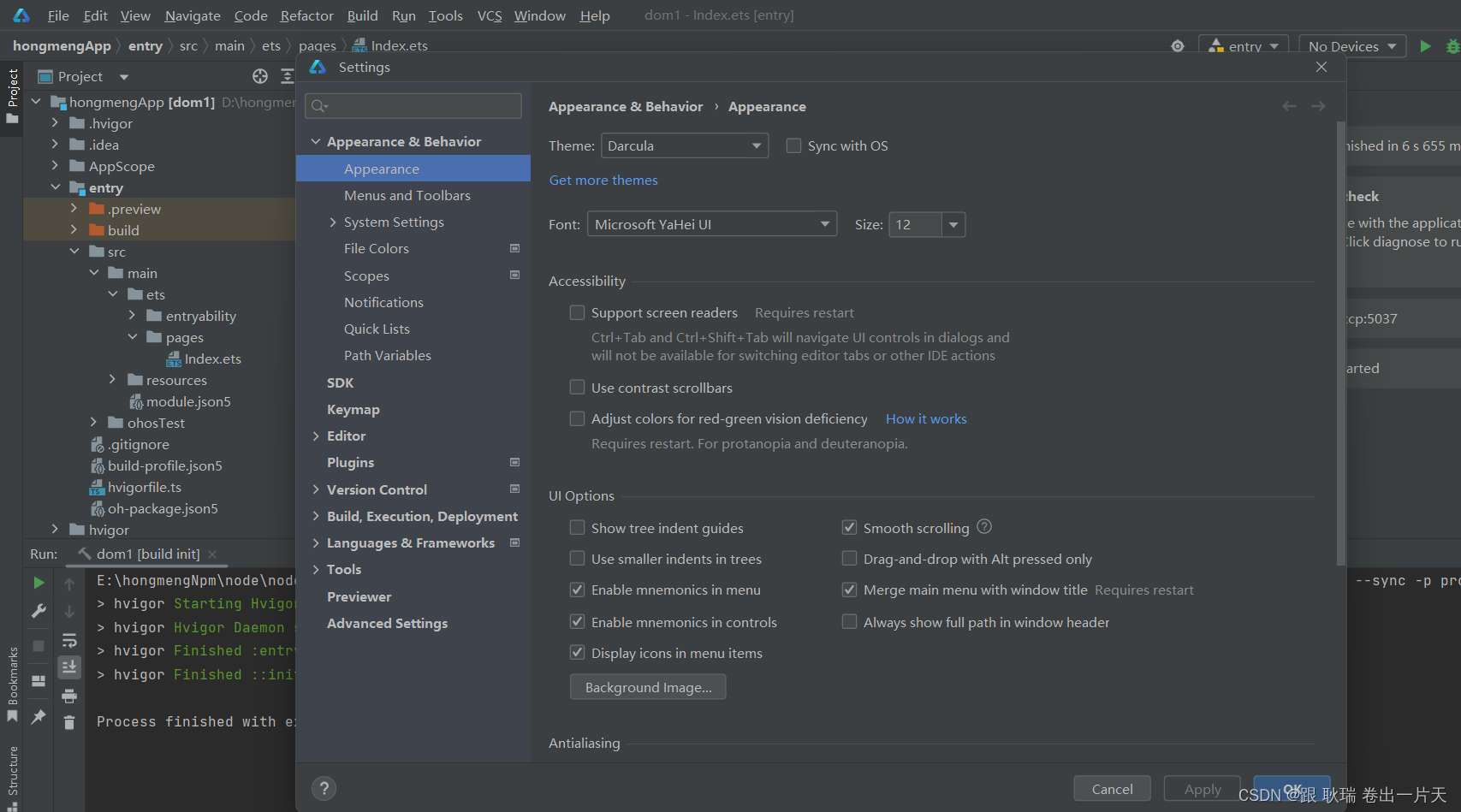Navigate forward arrow in Settings header
Viewport: 1461px width, 812px height.
click(1318, 106)
